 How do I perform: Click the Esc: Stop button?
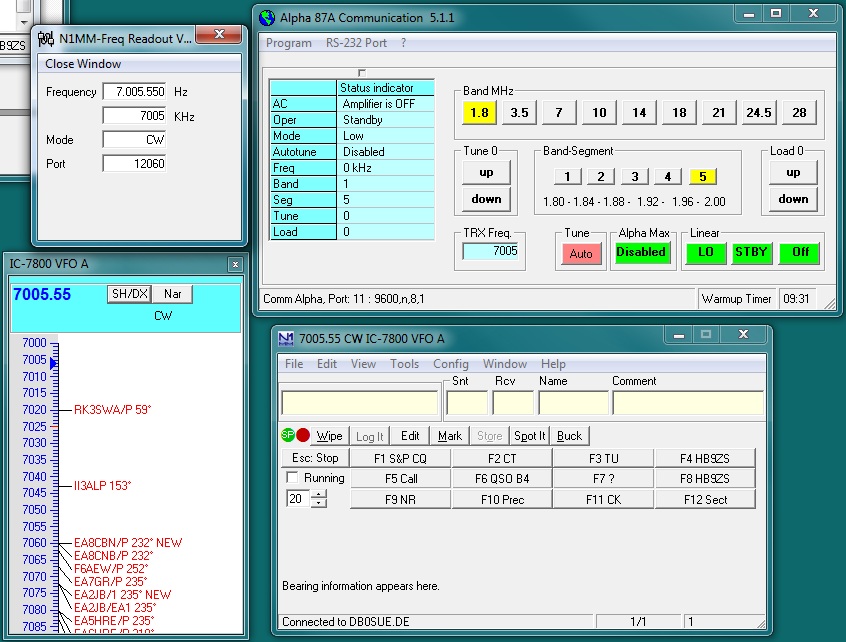pyautogui.click(x=315, y=458)
